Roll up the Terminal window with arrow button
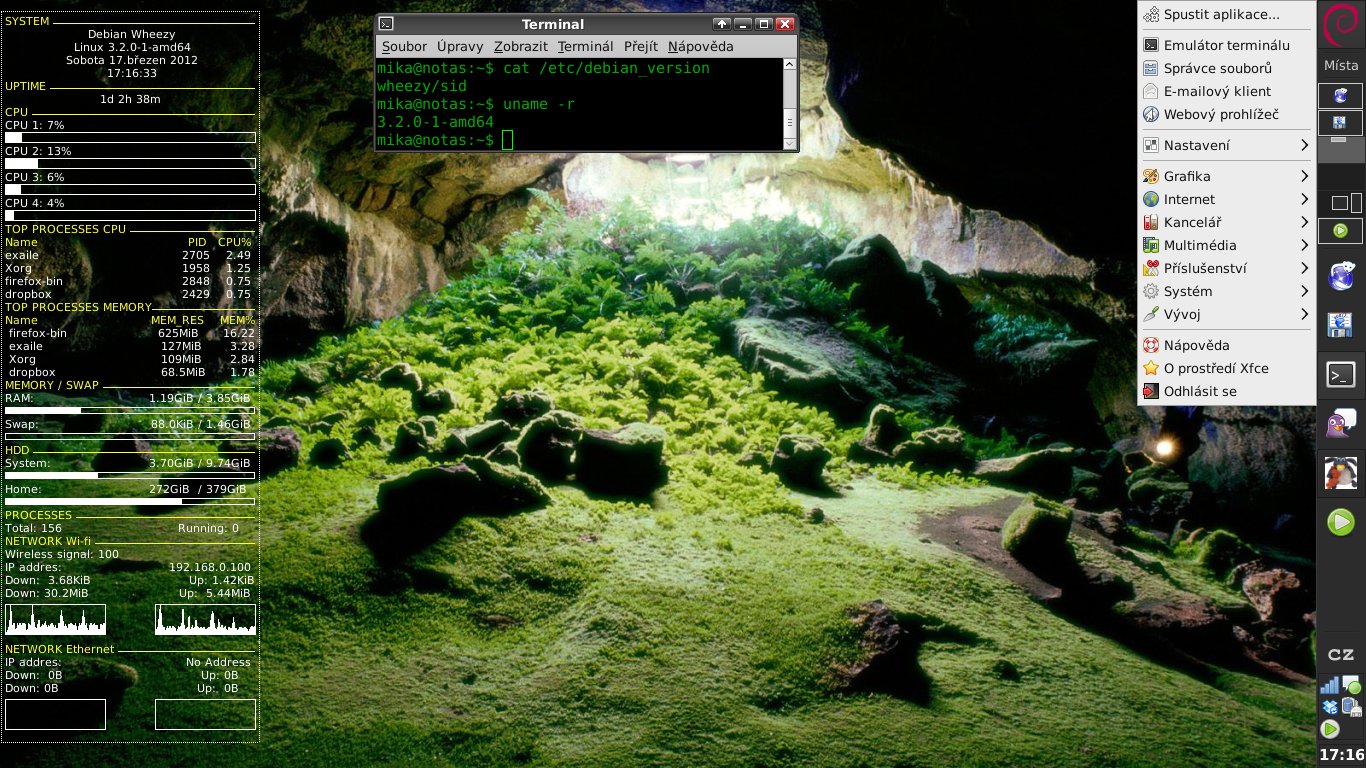This screenshot has height=768, width=1366. click(722, 24)
